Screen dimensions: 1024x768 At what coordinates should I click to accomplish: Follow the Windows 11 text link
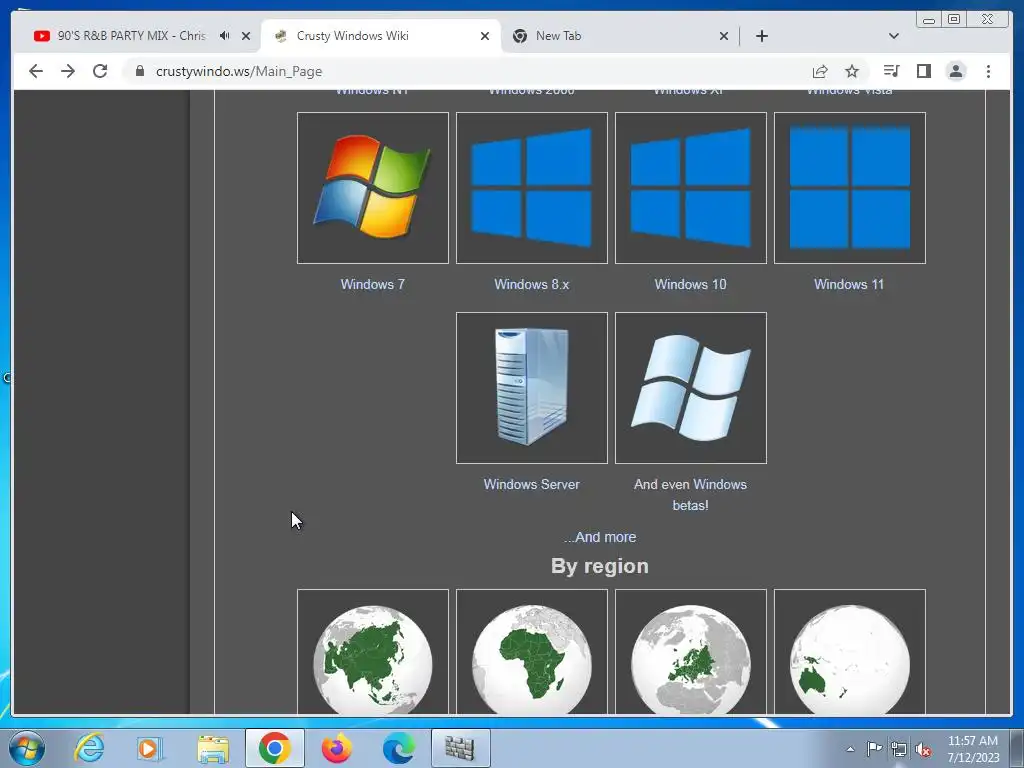pyautogui.click(x=849, y=284)
